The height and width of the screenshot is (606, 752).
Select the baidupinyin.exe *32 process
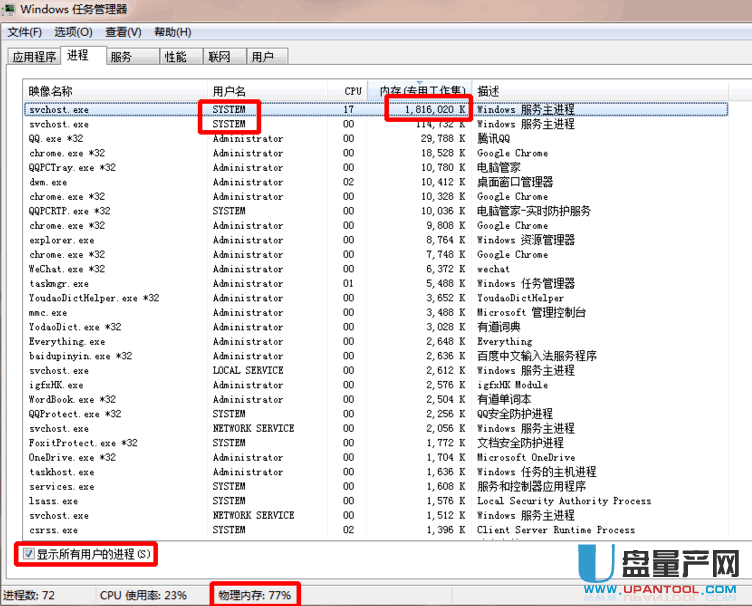point(376,356)
